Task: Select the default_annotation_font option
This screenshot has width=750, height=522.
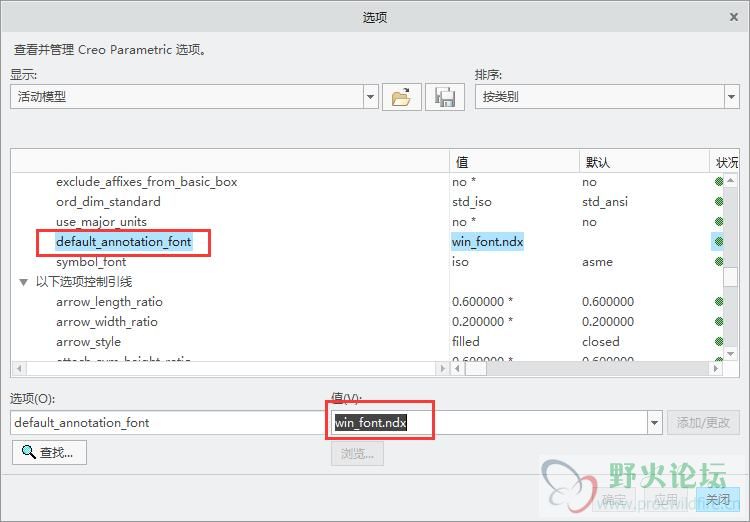Action: click(x=123, y=242)
